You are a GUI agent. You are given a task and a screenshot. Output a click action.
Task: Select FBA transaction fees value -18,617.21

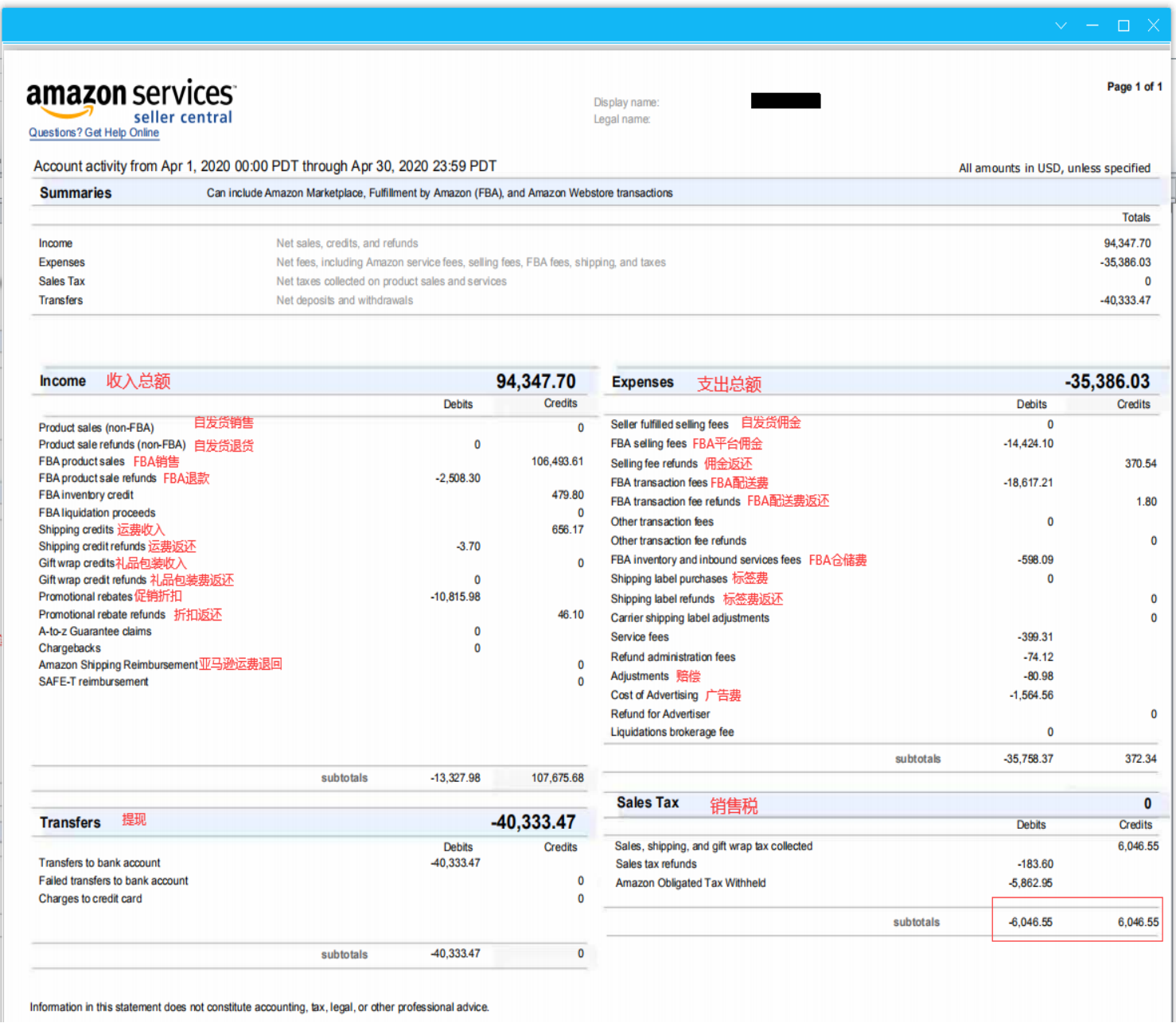click(x=1028, y=483)
